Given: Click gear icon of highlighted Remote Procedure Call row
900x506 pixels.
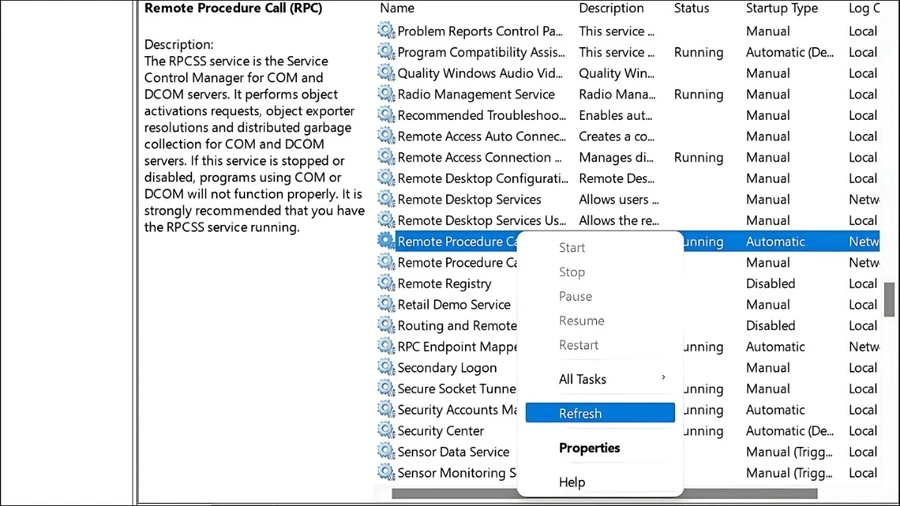Looking at the screenshot, I should [386, 241].
